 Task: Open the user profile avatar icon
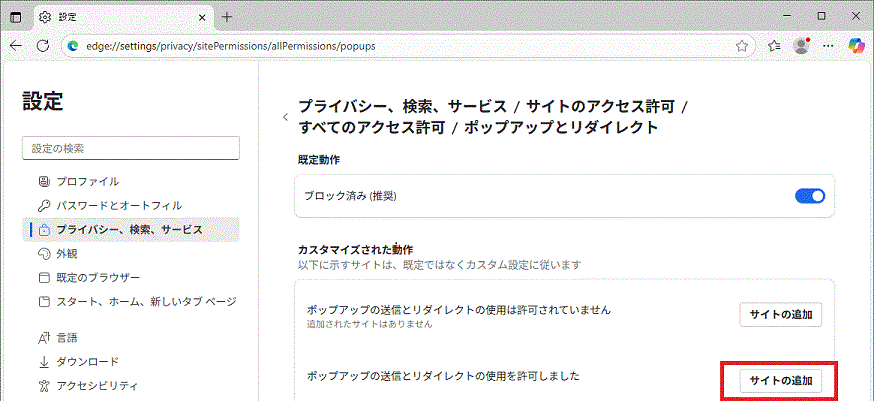(x=801, y=46)
